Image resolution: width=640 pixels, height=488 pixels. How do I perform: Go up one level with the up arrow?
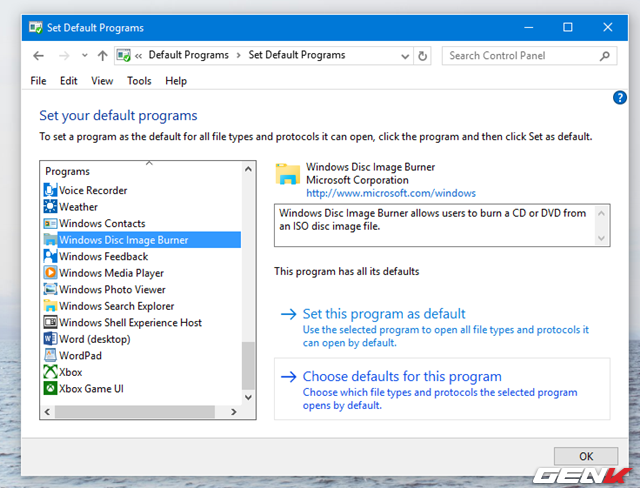pos(102,55)
